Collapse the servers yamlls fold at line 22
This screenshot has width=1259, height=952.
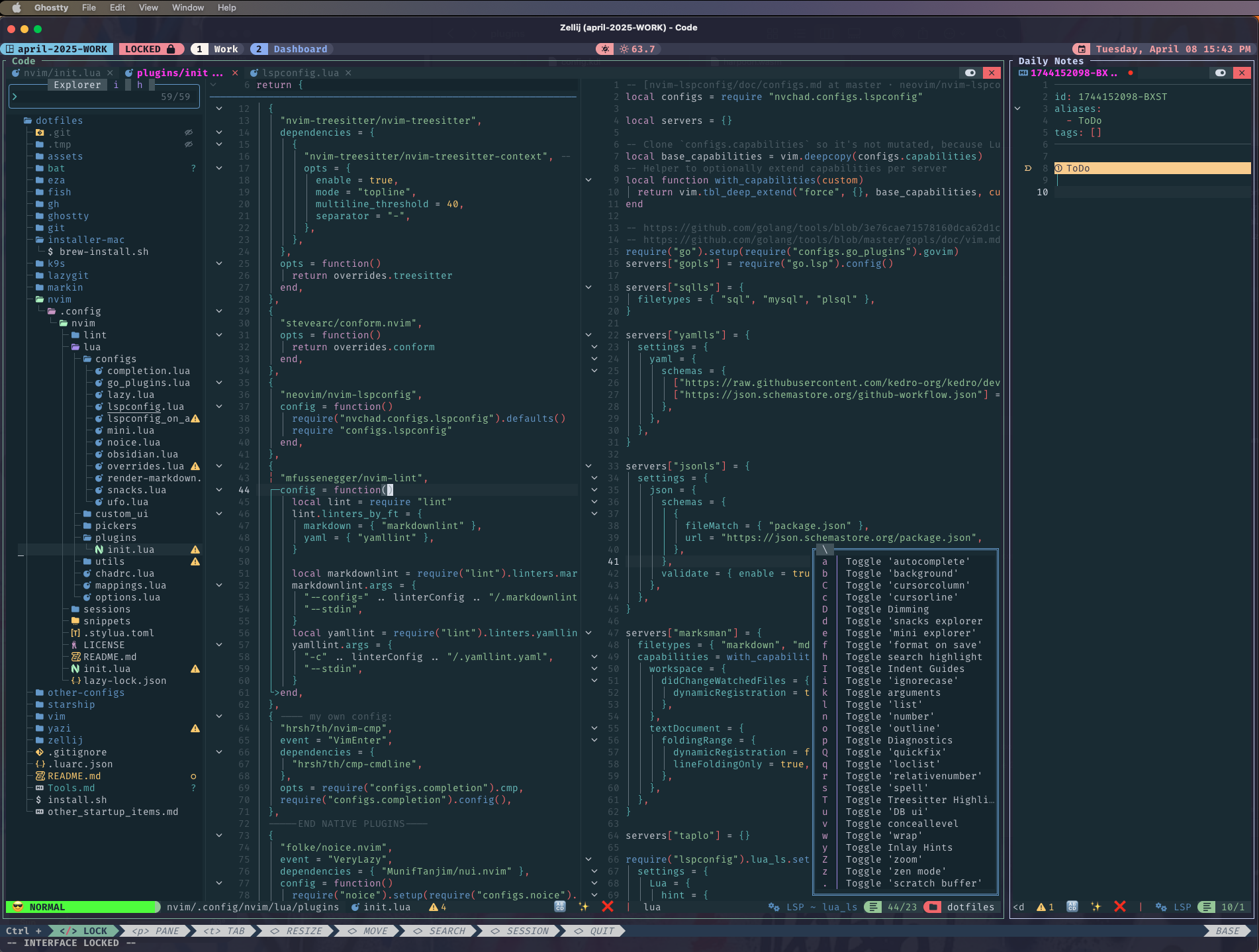coord(588,335)
